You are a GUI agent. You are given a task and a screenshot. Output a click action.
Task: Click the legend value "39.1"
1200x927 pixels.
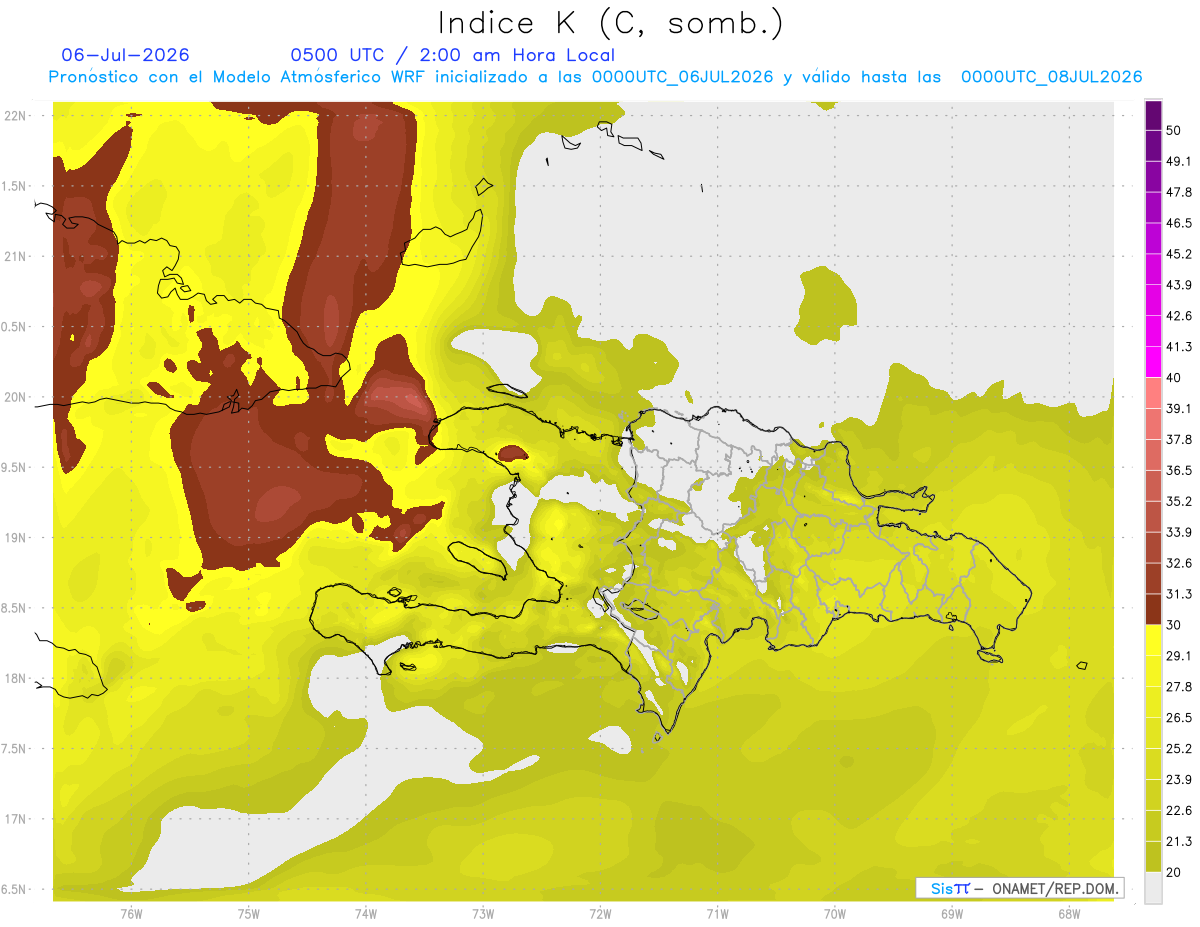coord(1179,408)
